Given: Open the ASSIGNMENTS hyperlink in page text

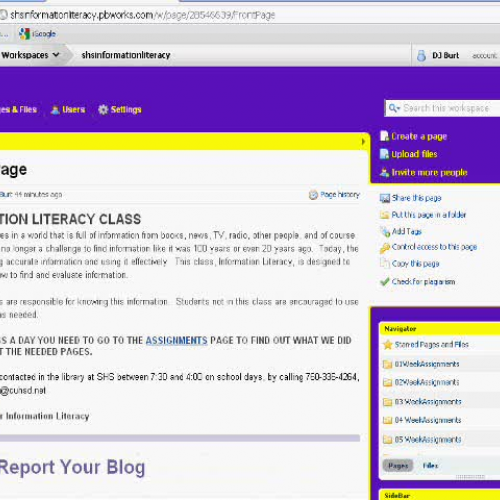Looking at the screenshot, I should (176, 340).
